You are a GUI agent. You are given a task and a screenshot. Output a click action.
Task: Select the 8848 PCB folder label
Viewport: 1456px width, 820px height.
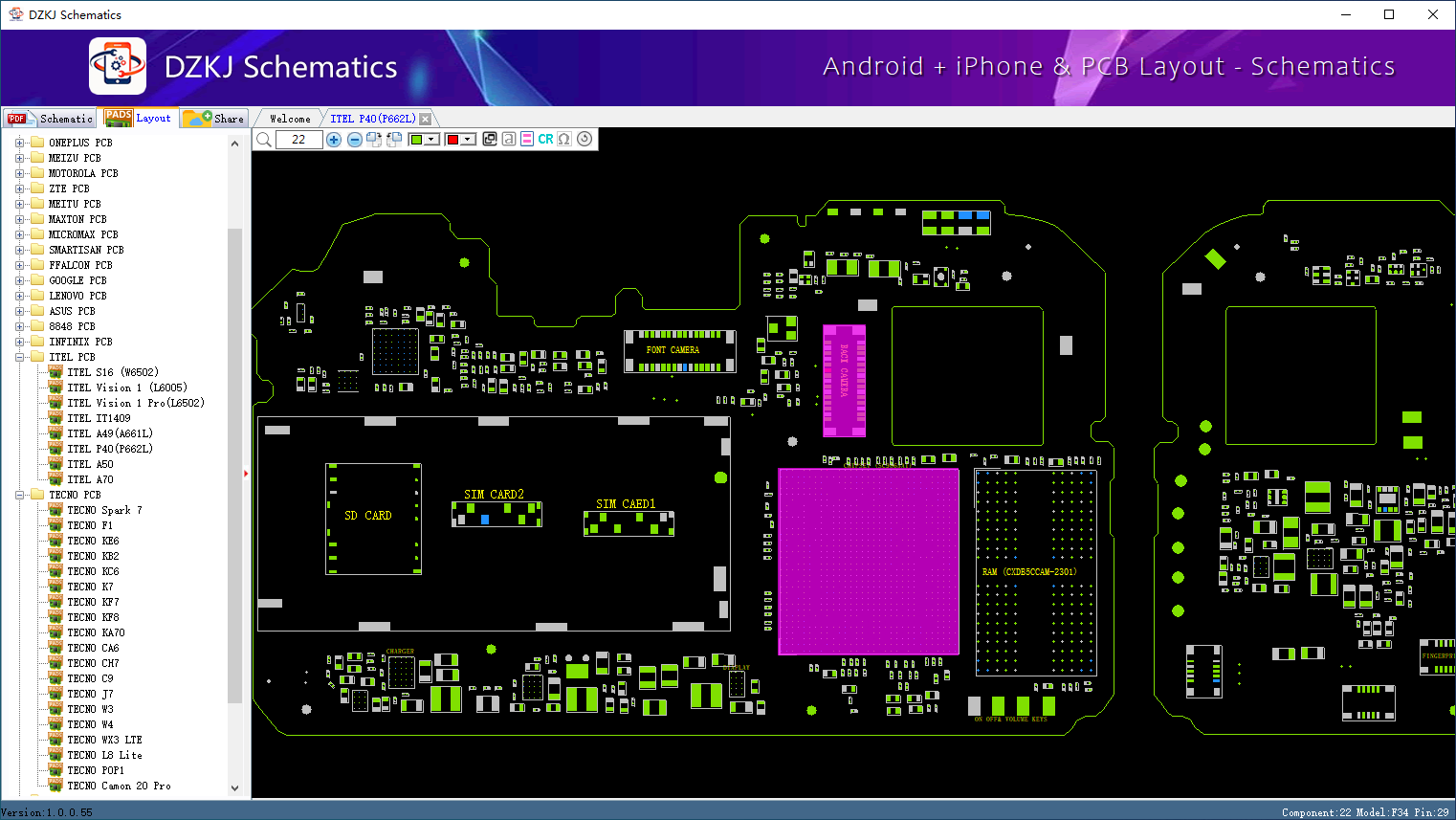click(x=72, y=326)
